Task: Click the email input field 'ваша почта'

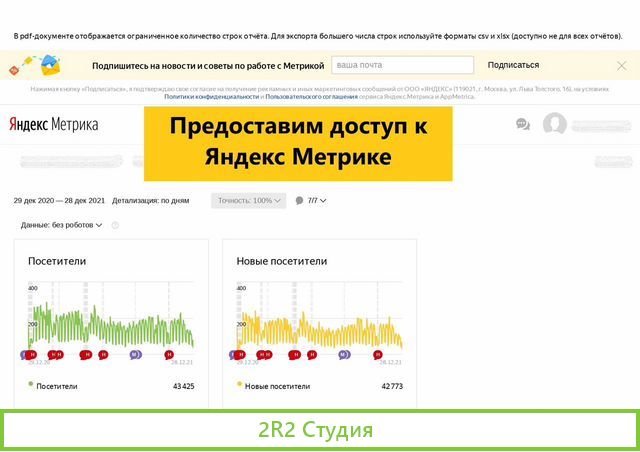Action: 402,65
